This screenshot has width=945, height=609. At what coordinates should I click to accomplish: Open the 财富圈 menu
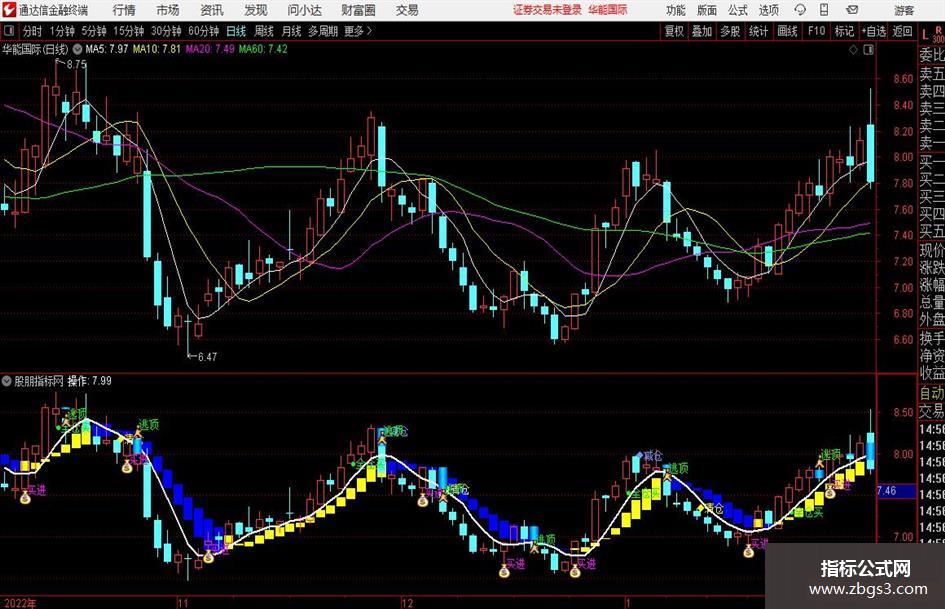pyautogui.click(x=358, y=10)
